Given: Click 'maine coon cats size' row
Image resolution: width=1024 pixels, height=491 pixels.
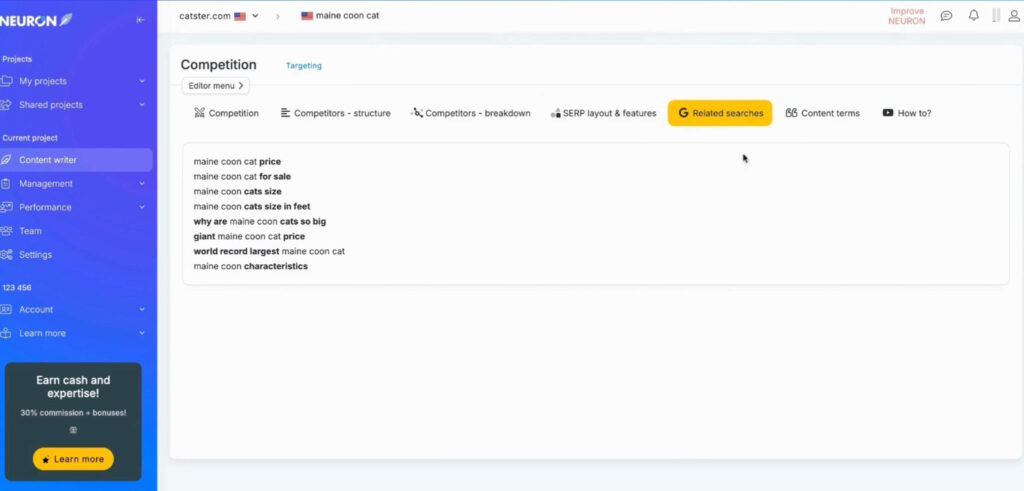Looking at the screenshot, I should click(x=238, y=191).
